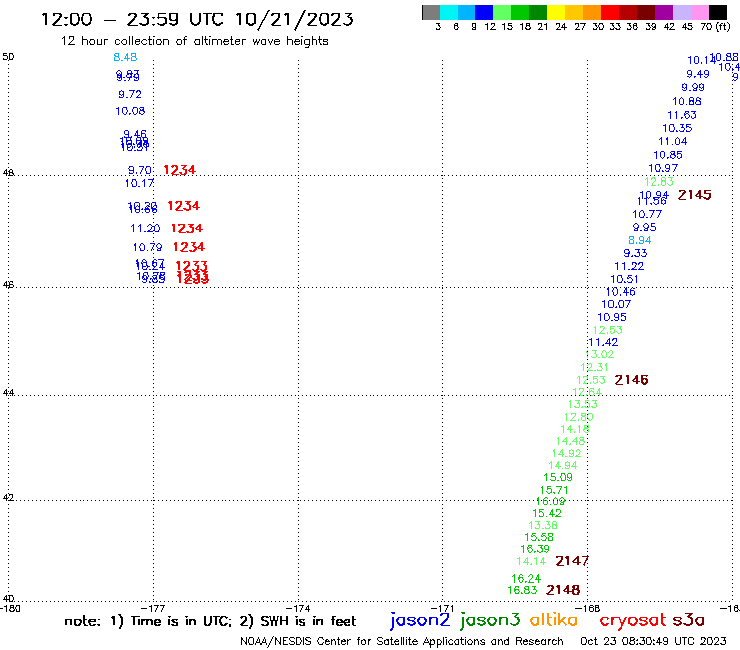Click the dark red 2145 time label
This screenshot has height=650, width=740.
click(694, 195)
